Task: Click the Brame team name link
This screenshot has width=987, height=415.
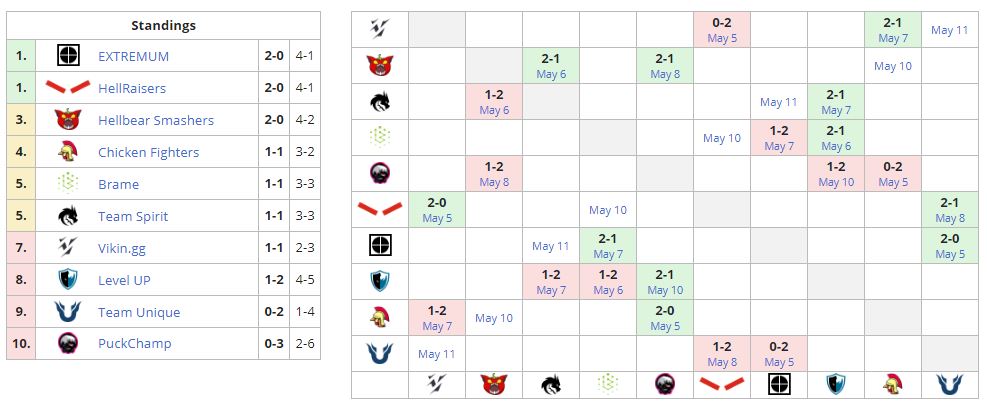Action: click(x=118, y=184)
